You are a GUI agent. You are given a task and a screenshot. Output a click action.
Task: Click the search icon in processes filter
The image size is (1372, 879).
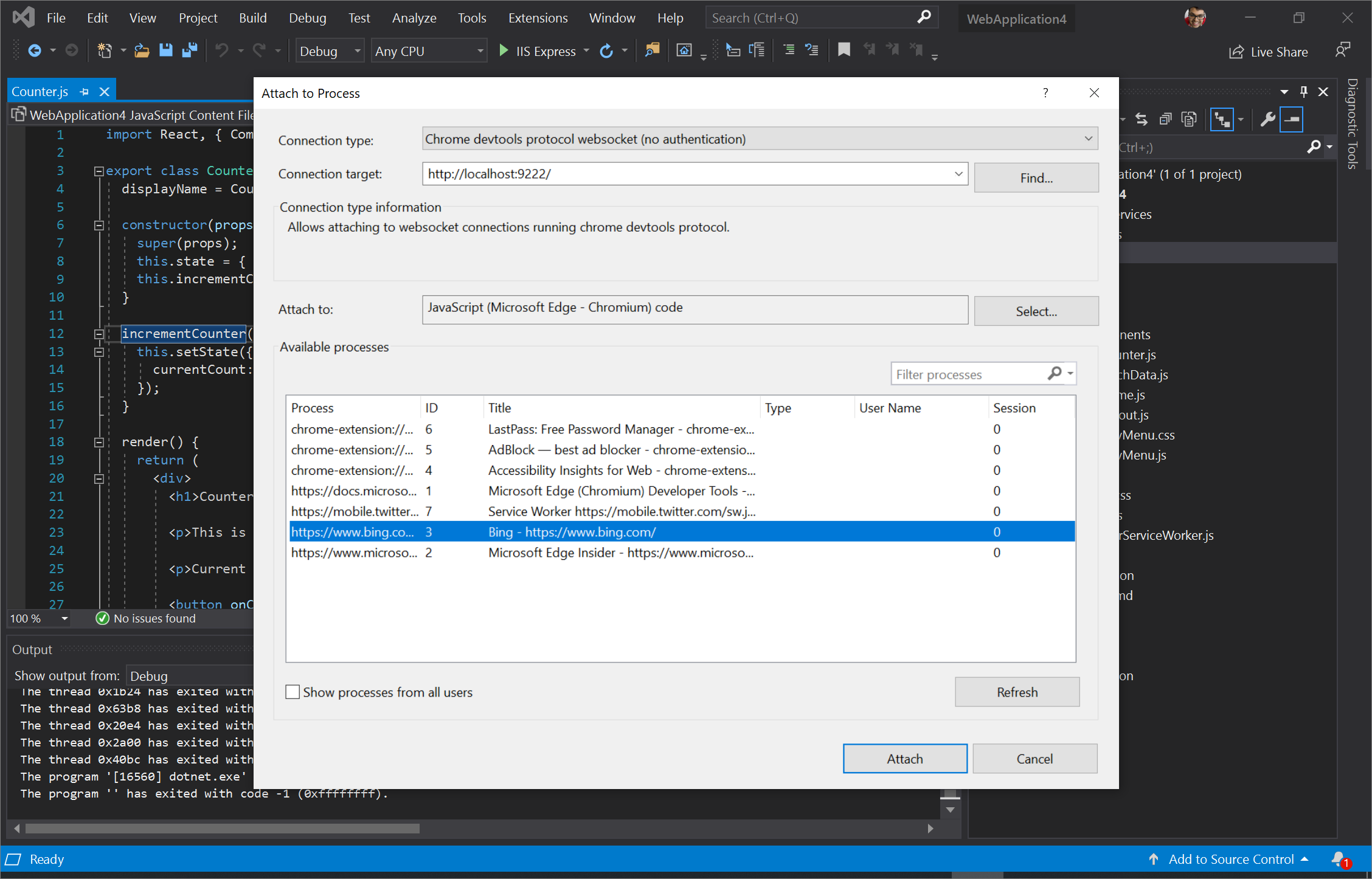(x=1055, y=374)
